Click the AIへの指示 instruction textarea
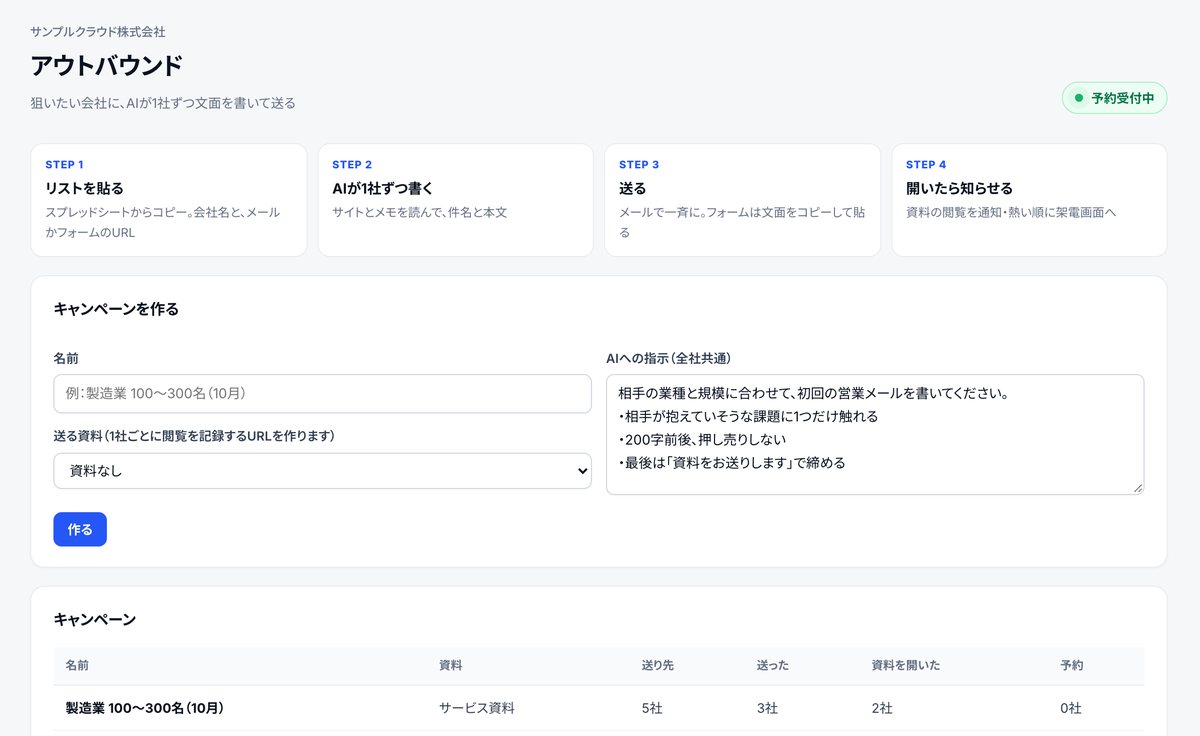 tap(875, 434)
